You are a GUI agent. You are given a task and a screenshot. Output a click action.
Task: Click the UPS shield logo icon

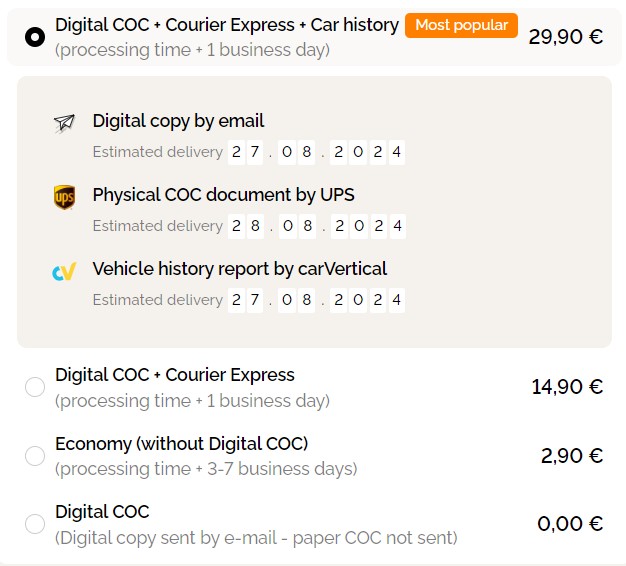point(64,197)
